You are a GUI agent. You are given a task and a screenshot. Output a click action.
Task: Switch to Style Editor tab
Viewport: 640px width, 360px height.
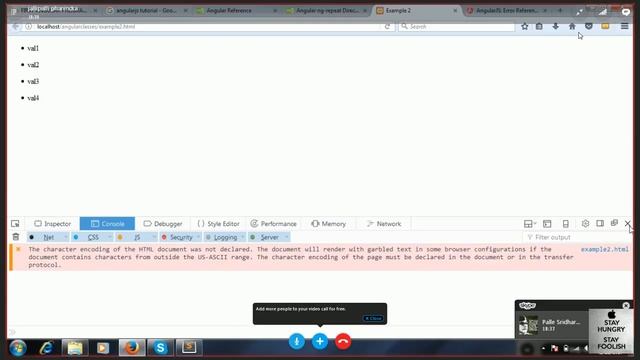[218, 224]
